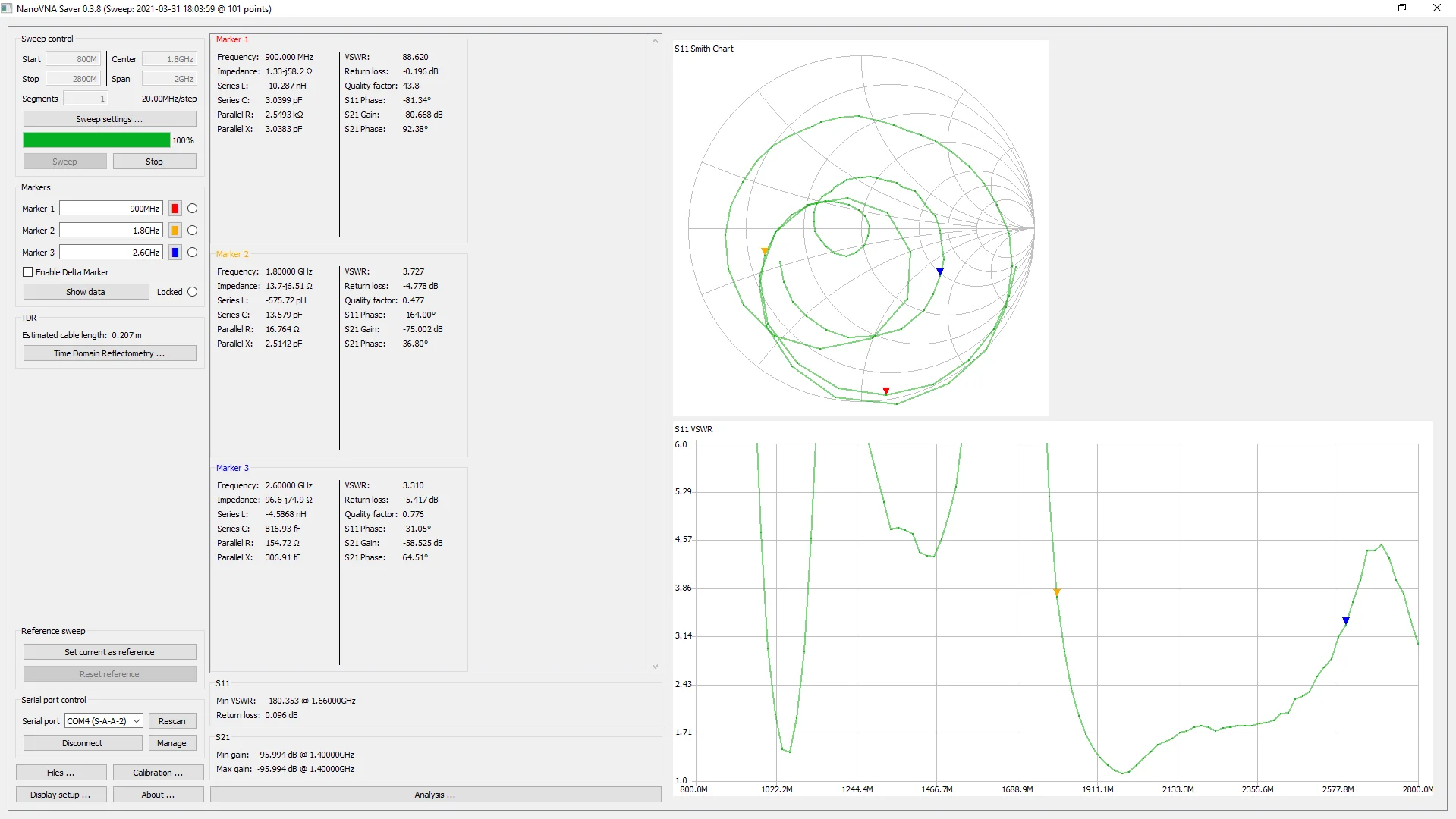Open Sweep settings dialog
Screen dimensions: 1456x819
109,119
